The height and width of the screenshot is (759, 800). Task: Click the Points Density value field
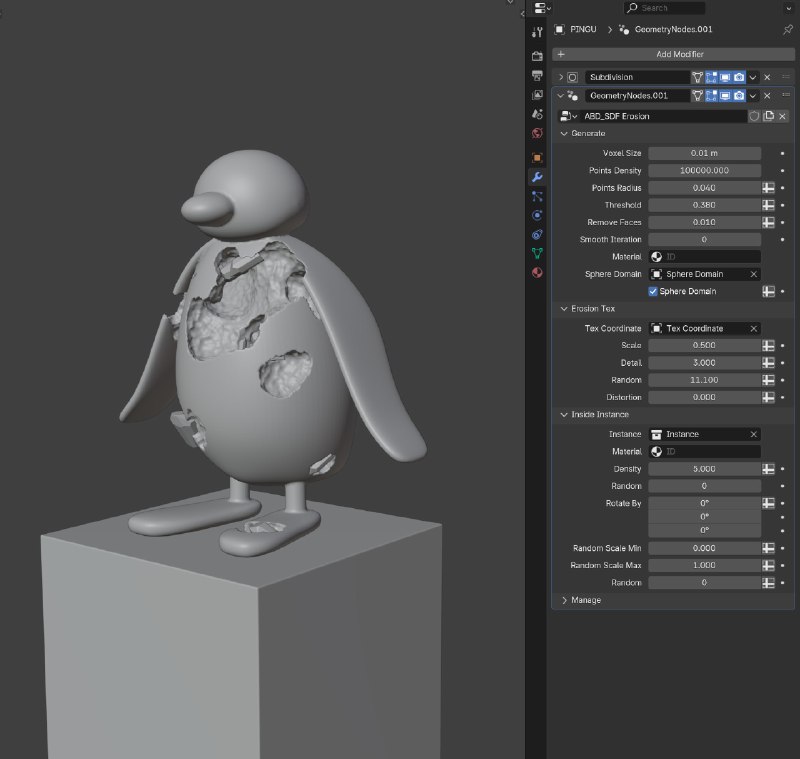coord(705,170)
